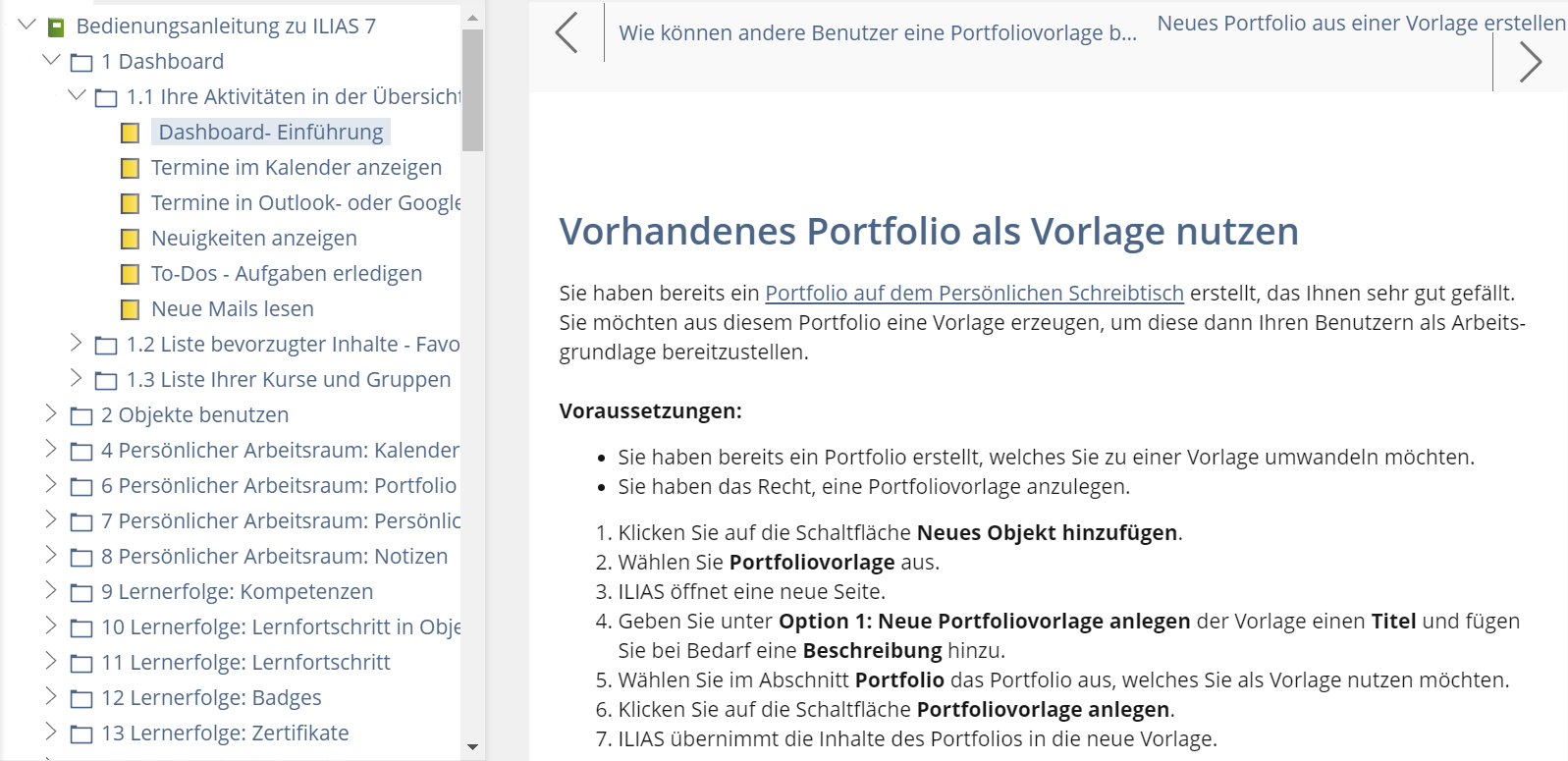Open link Portfolio auf dem Persönlichen Schreibtisch
1568x761 pixels.
(974, 293)
